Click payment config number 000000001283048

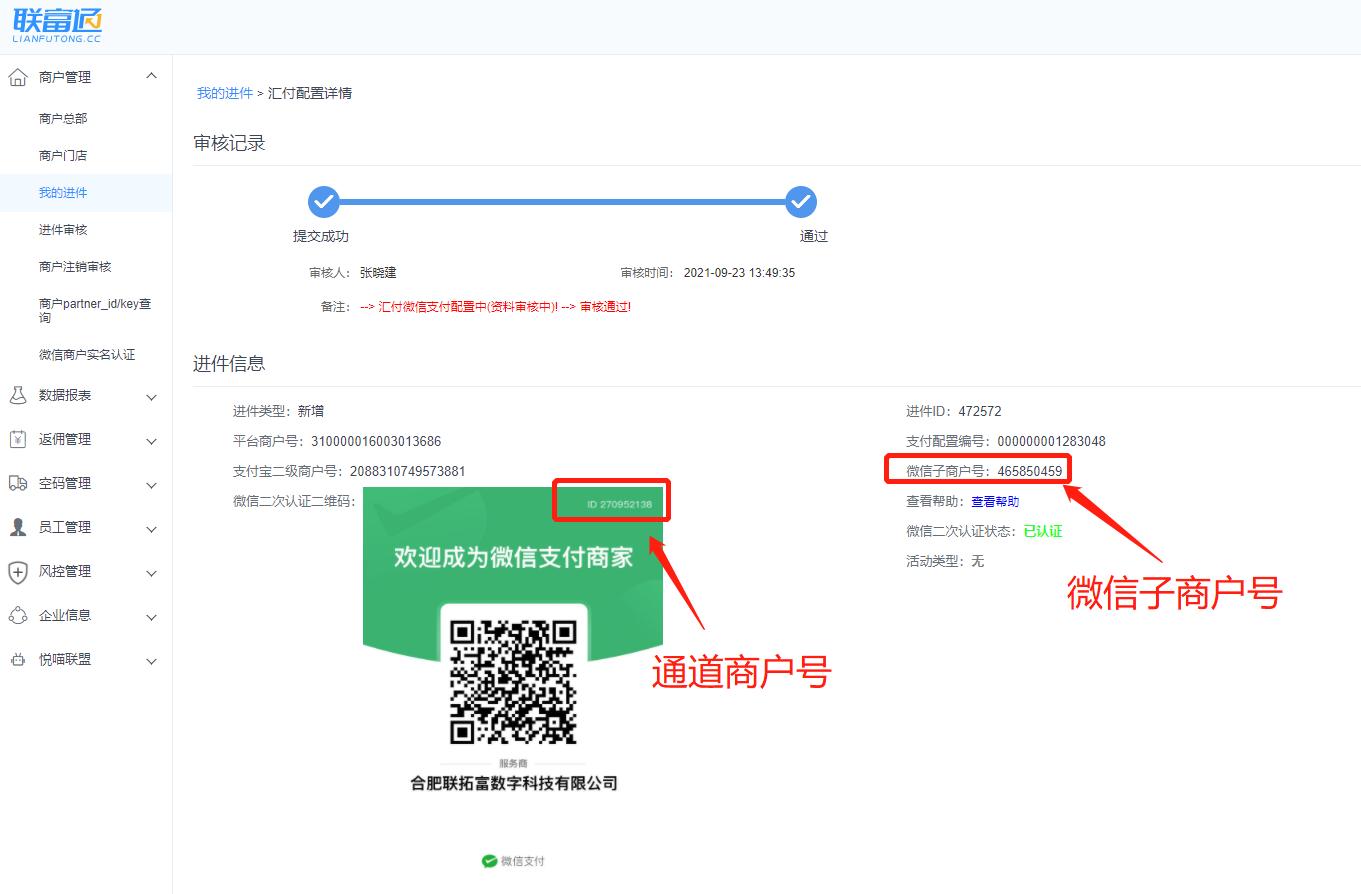coord(1052,441)
